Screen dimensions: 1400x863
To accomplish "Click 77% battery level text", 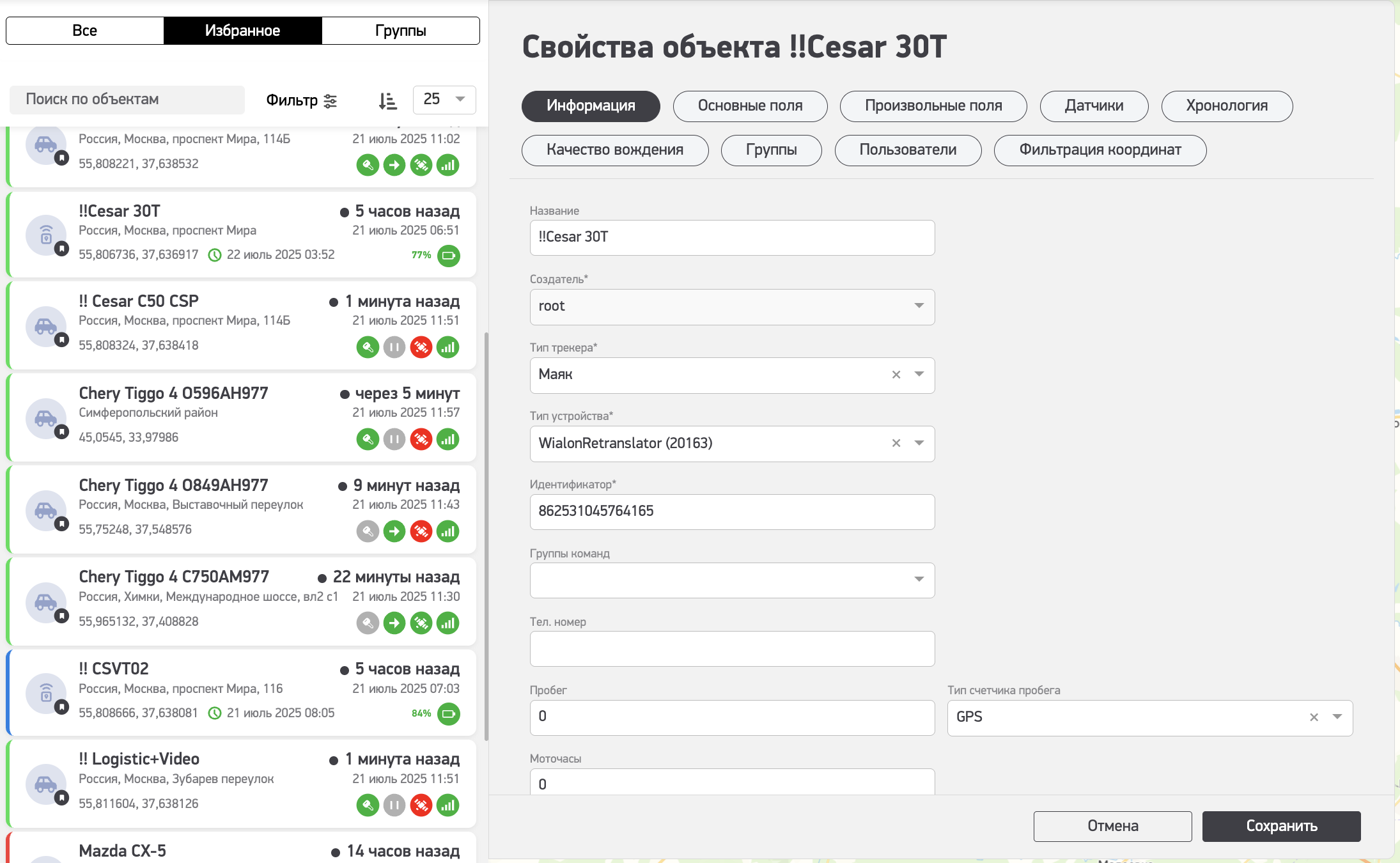I will click(421, 255).
